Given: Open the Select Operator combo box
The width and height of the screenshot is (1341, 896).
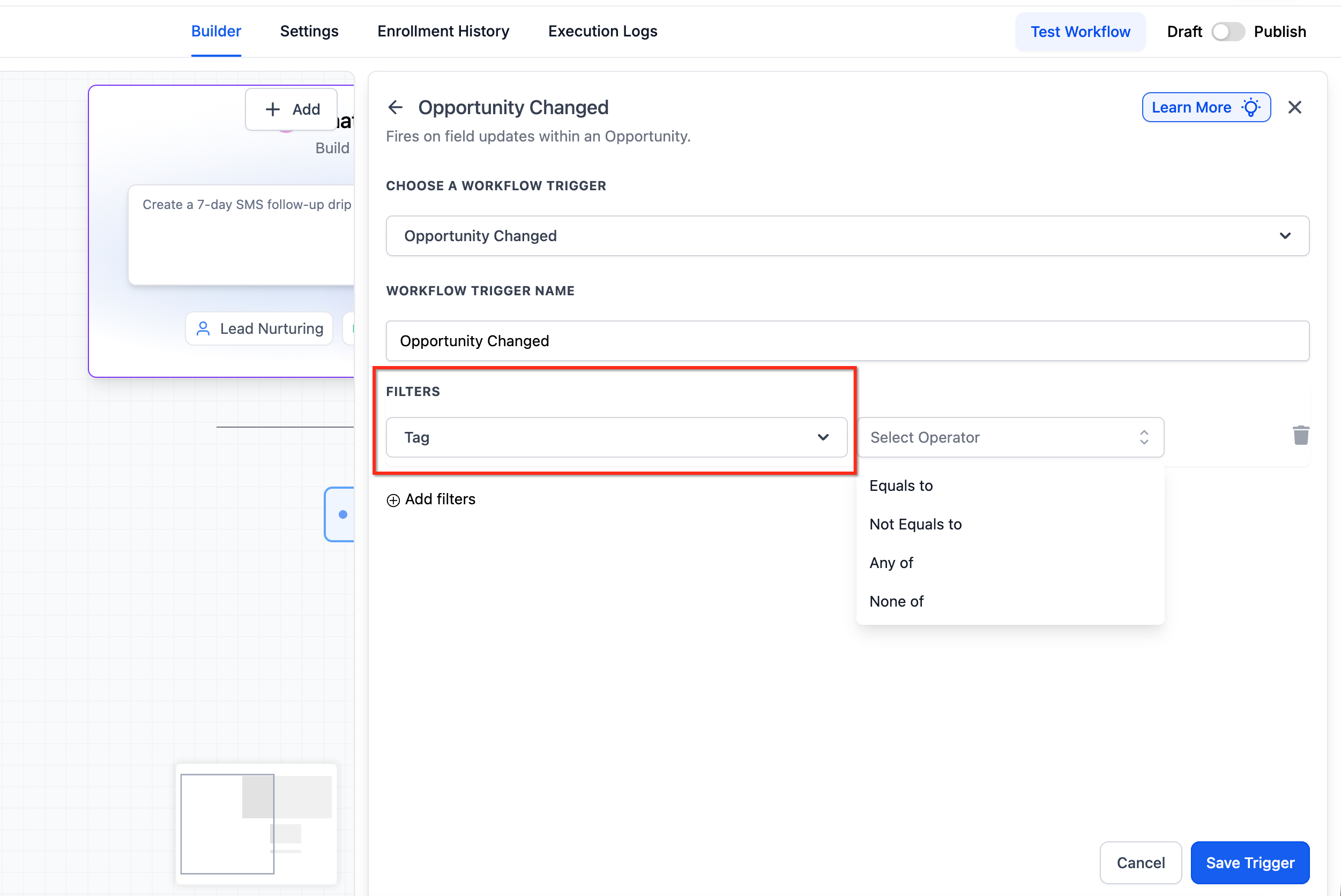Looking at the screenshot, I should tap(1009, 437).
